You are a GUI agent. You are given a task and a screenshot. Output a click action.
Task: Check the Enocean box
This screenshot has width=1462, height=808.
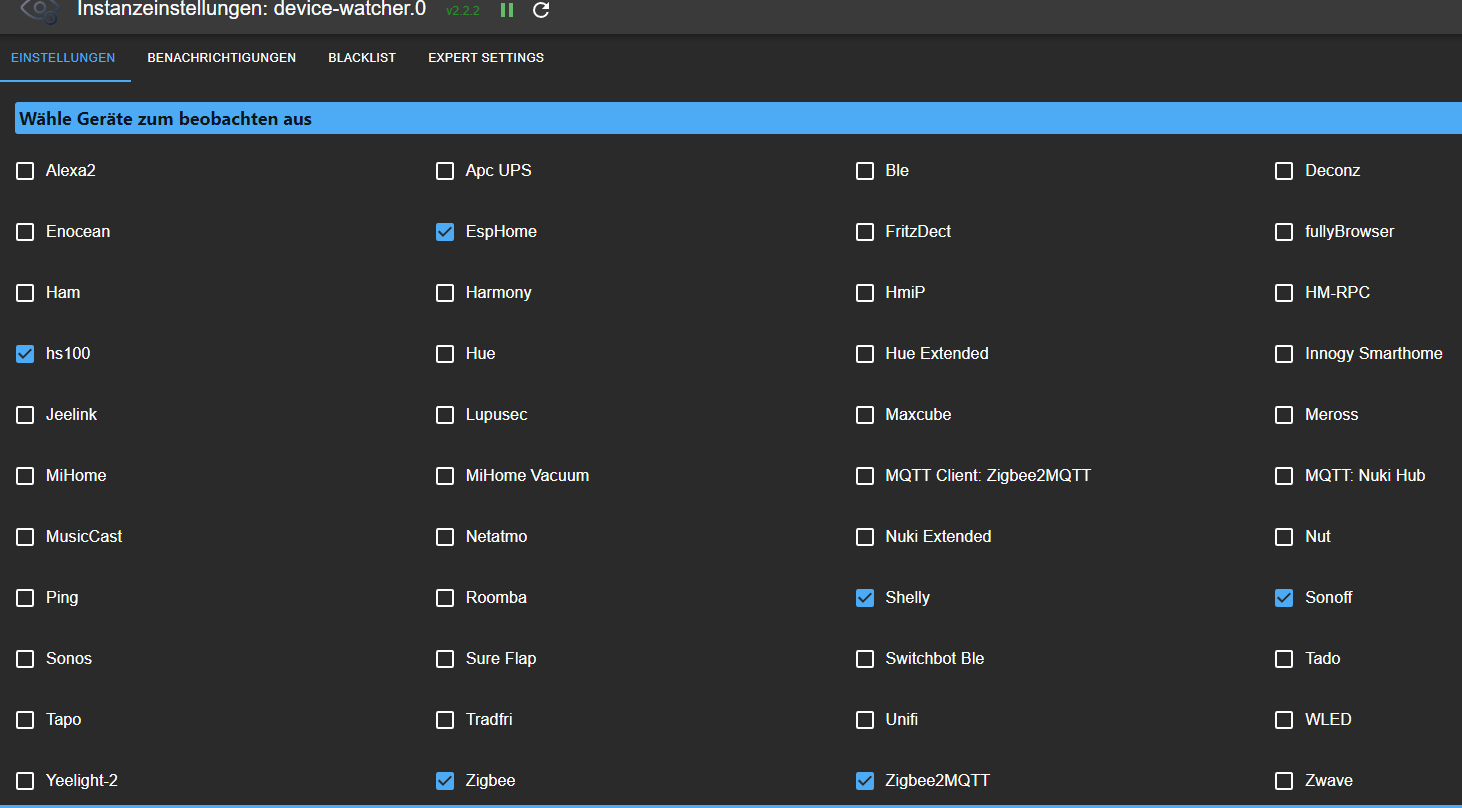tap(25, 232)
